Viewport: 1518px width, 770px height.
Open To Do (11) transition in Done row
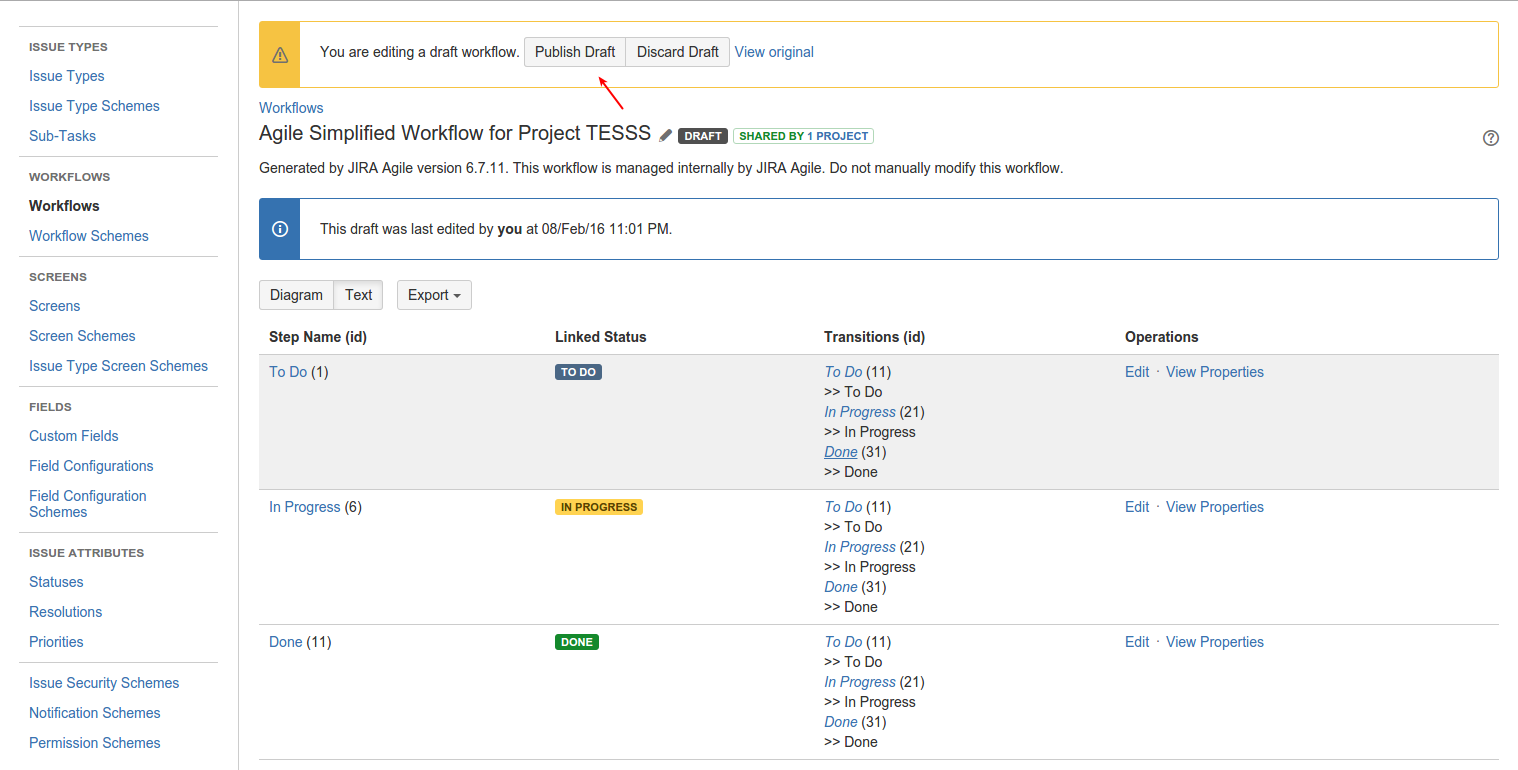843,642
